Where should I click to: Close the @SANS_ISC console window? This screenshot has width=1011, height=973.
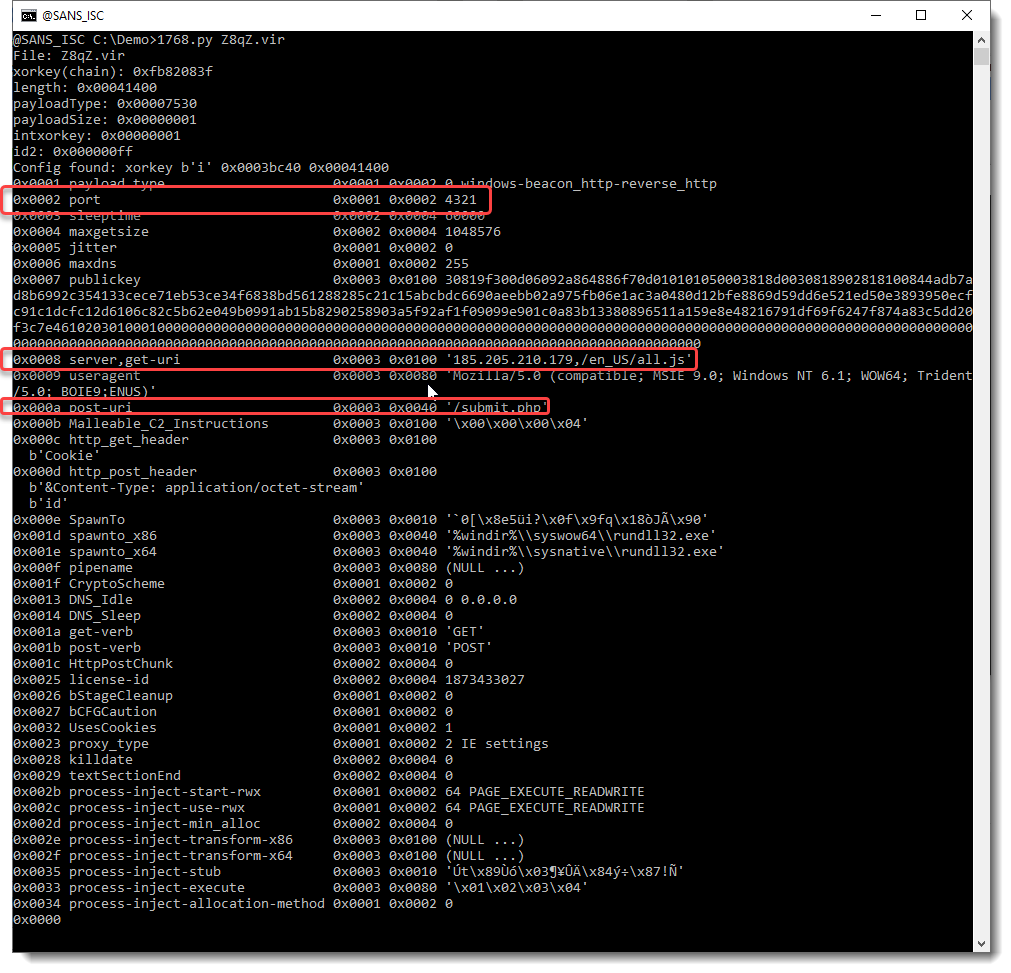(967, 15)
